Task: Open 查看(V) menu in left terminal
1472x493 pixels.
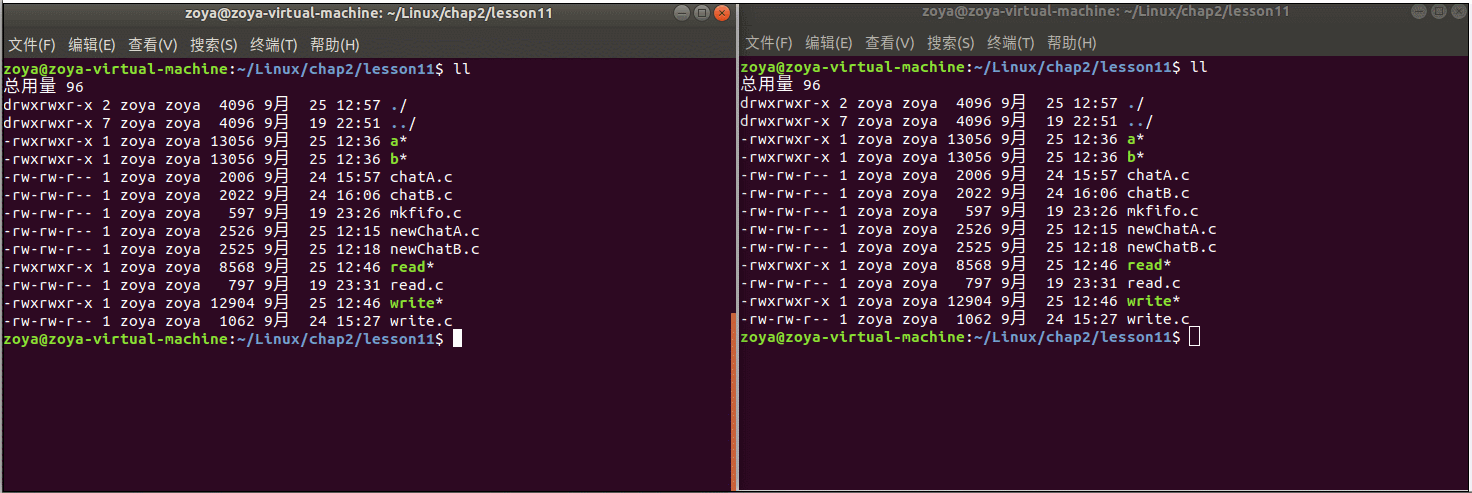Action: coord(153,45)
